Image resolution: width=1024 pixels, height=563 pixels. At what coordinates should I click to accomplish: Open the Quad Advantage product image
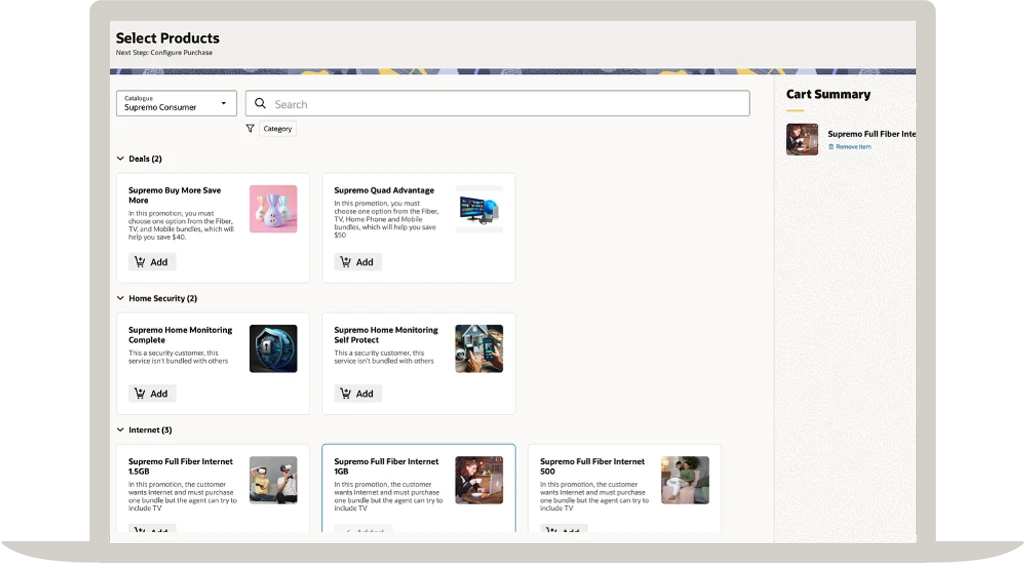(x=479, y=209)
